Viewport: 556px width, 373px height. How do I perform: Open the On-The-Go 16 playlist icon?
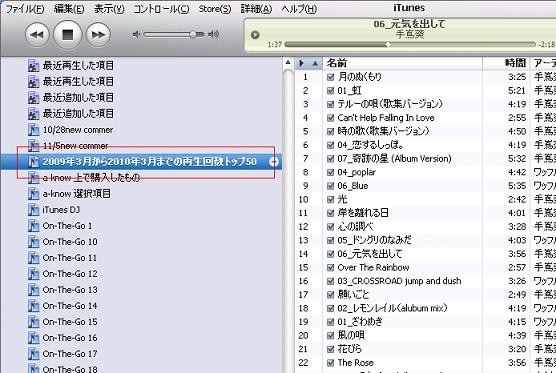(x=33, y=338)
